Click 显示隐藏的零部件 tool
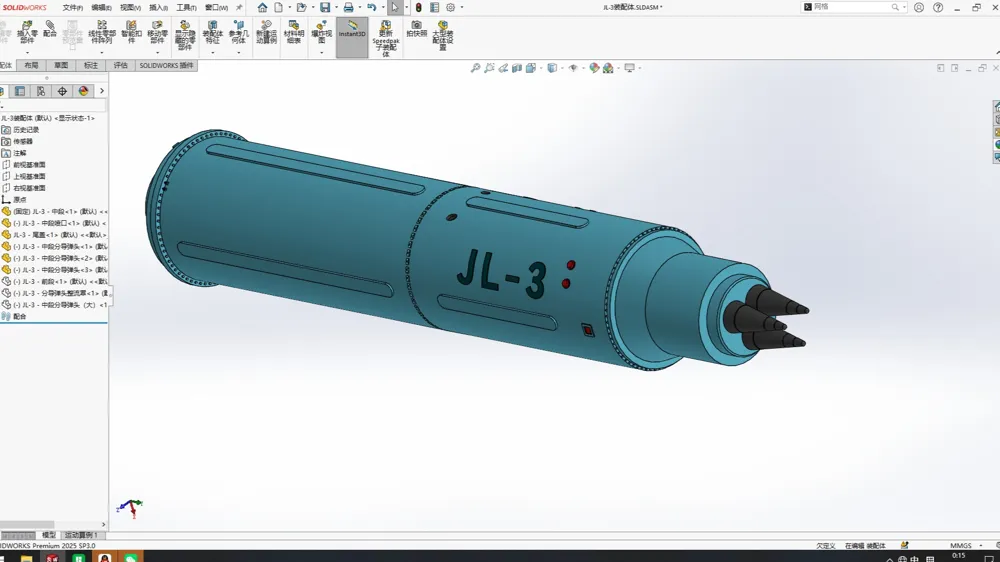Image resolution: width=1000 pixels, height=562 pixels. pos(185,35)
